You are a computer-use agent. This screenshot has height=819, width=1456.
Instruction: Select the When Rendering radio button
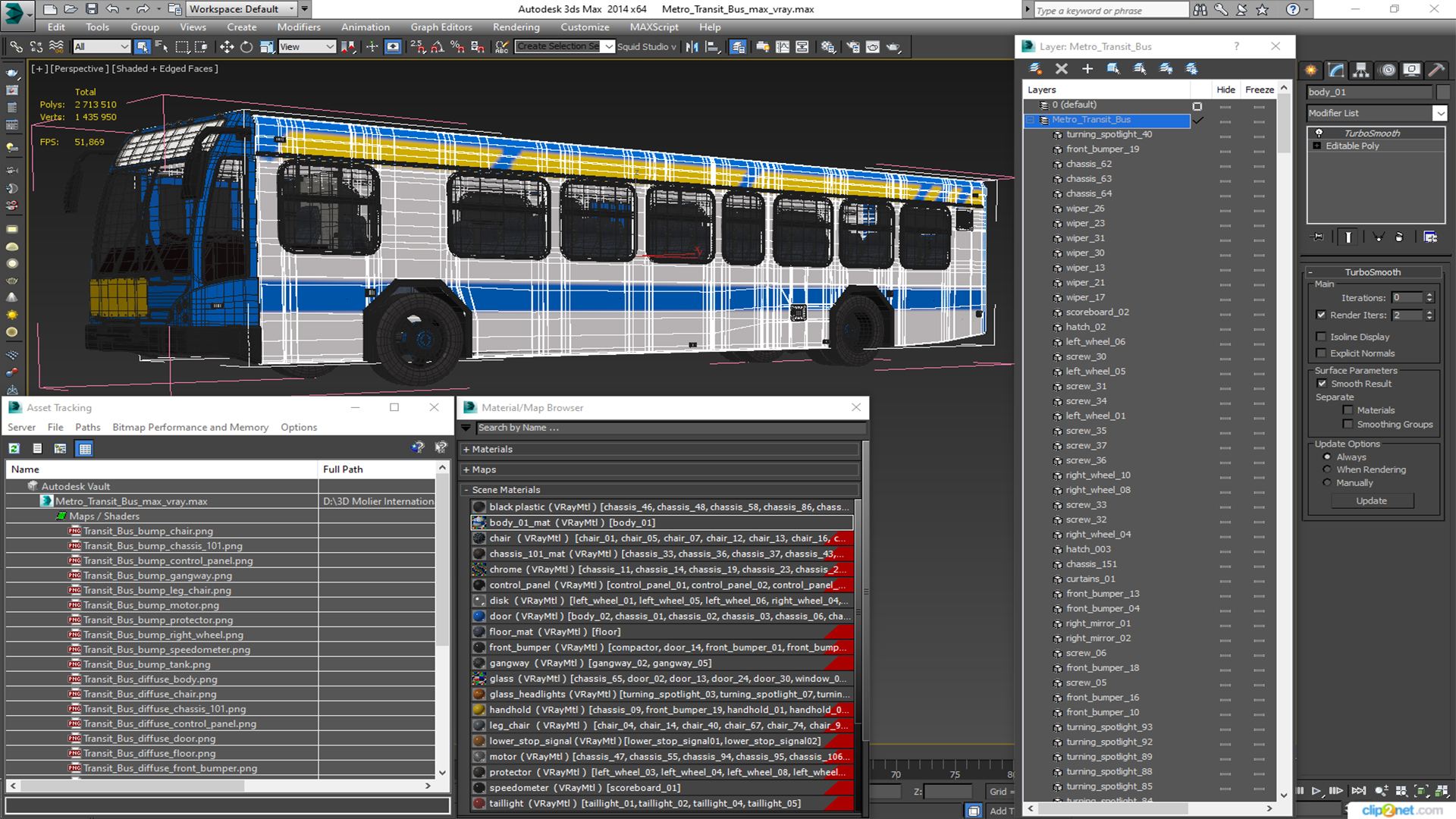pos(1327,470)
